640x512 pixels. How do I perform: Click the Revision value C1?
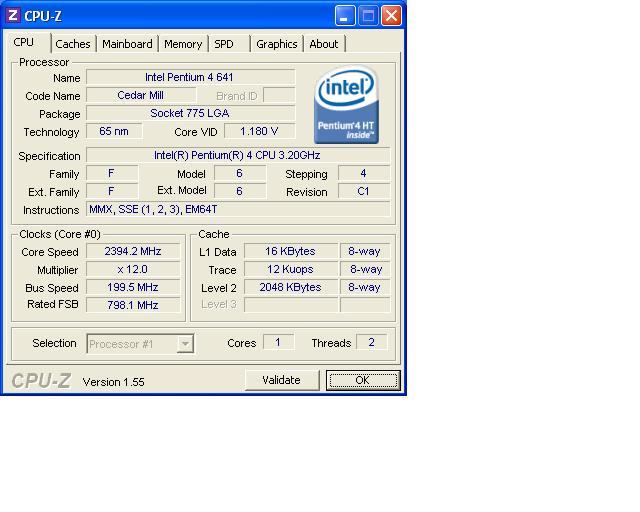364,191
